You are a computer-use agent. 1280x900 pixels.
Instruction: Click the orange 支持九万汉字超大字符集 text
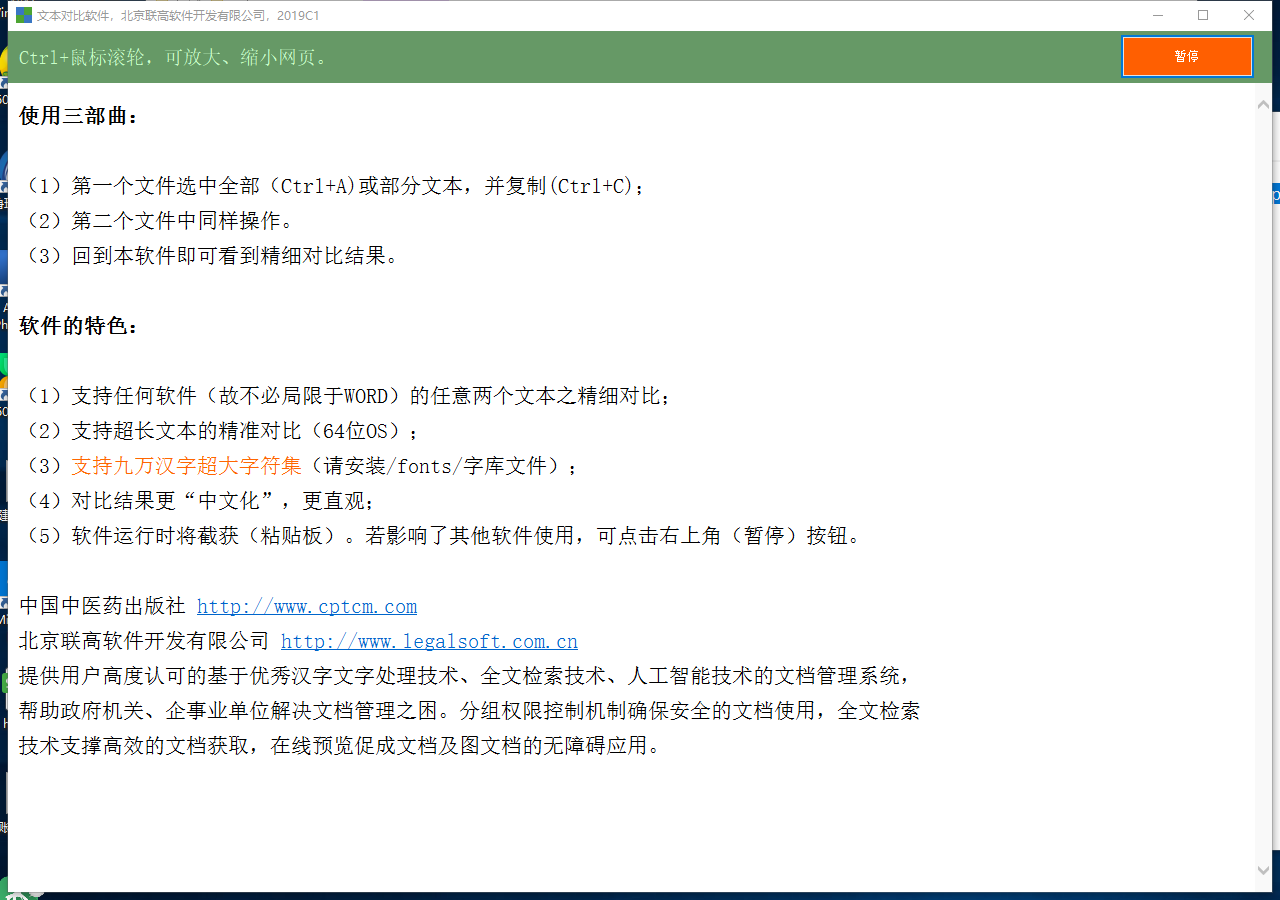click(x=186, y=466)
